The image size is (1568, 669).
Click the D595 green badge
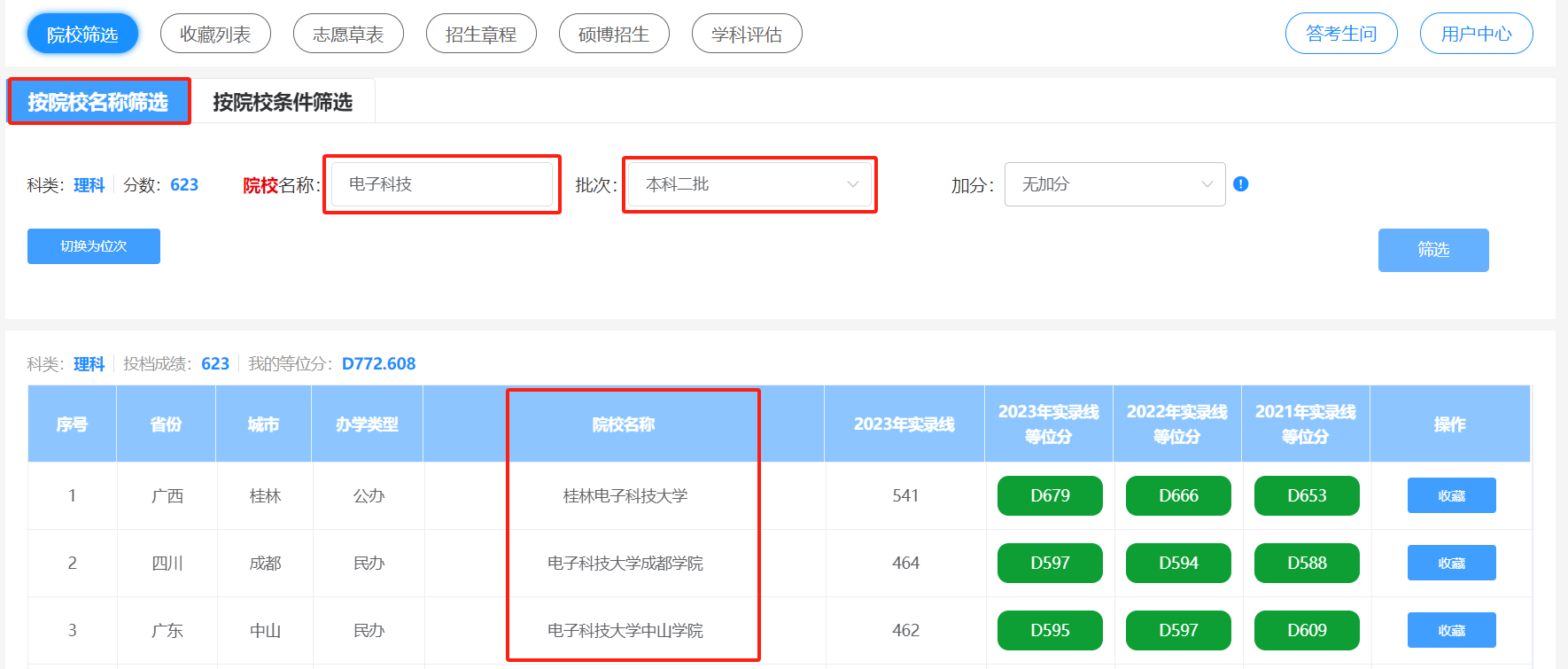1050,630
